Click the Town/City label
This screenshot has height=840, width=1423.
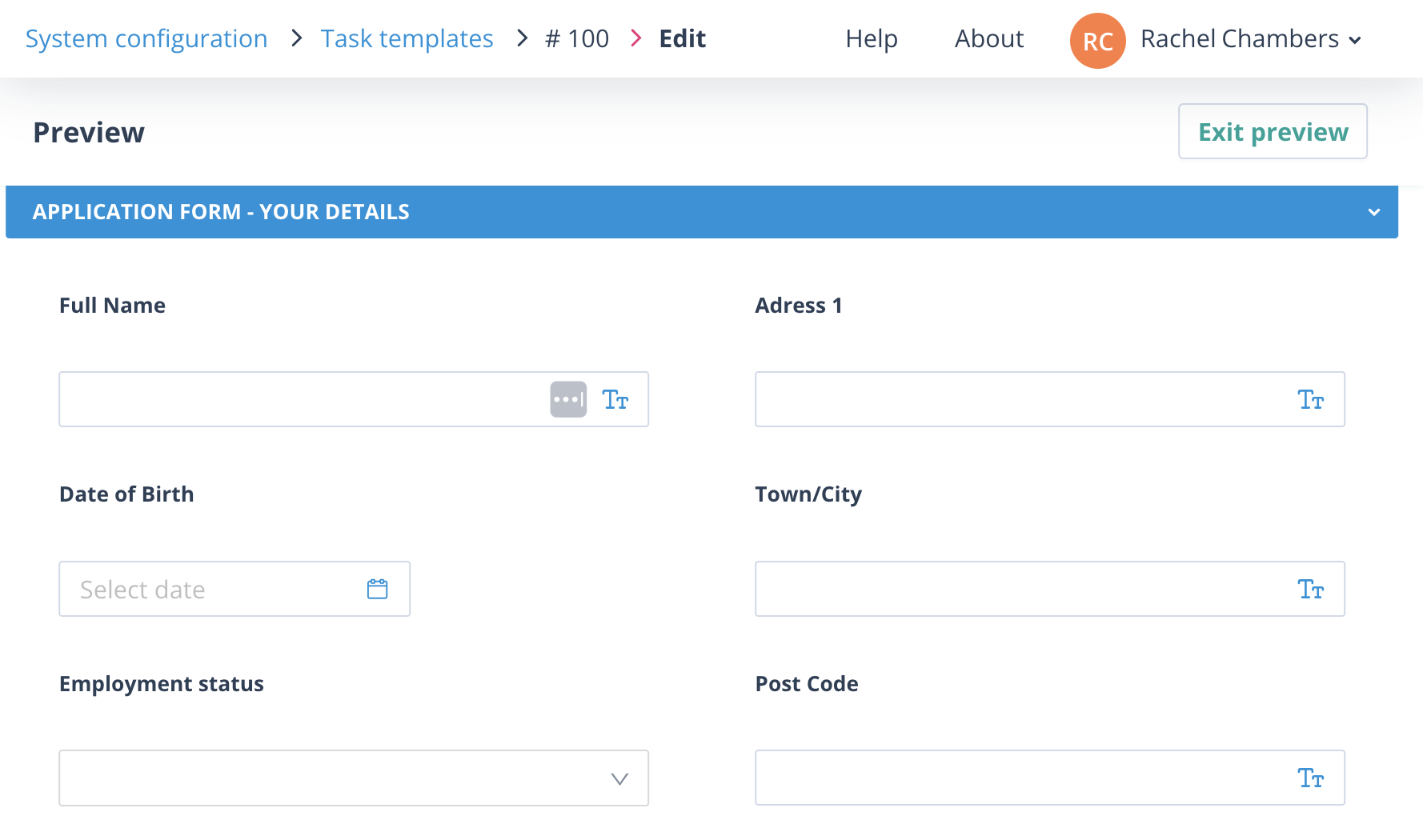[808, 494]
